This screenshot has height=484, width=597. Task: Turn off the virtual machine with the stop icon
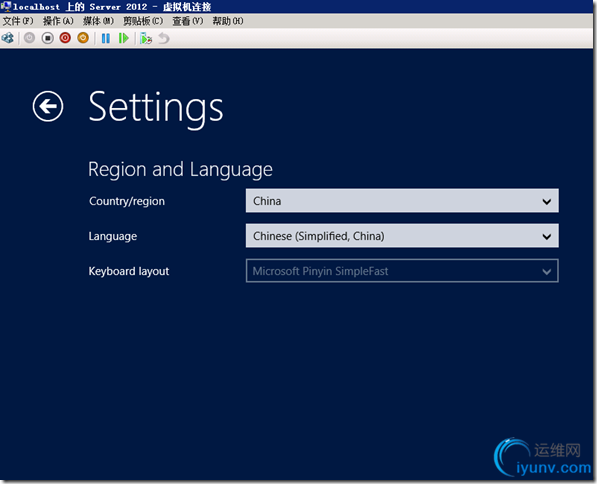click(48, 38)
